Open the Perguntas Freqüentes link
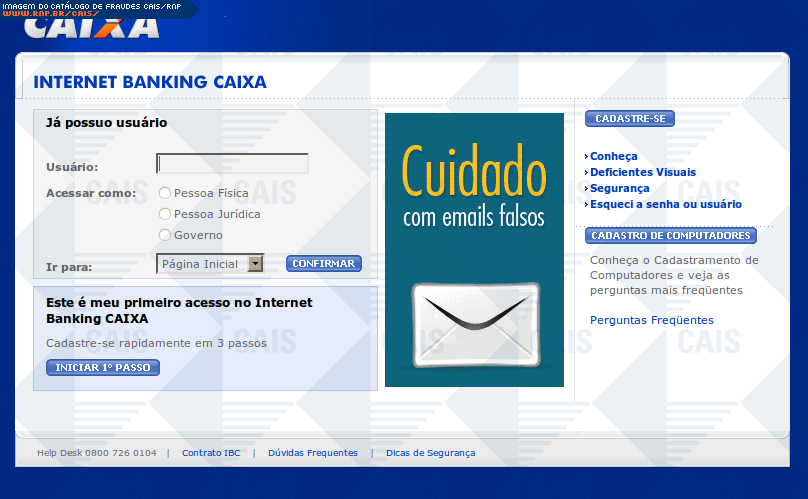The image size is (808, 499). pyautogui.click(x=652, y=320)
